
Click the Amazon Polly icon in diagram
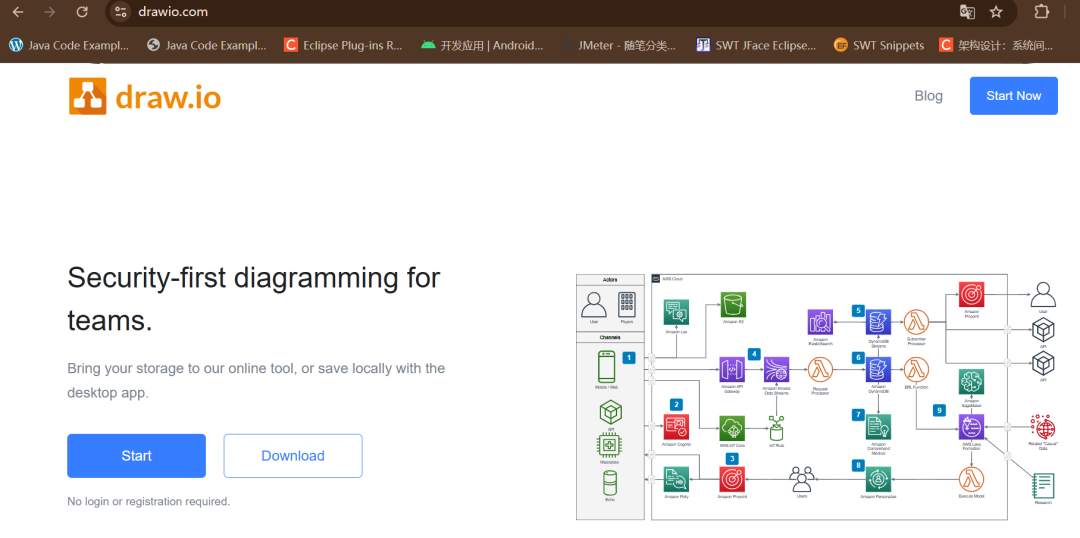click(676, 479)
